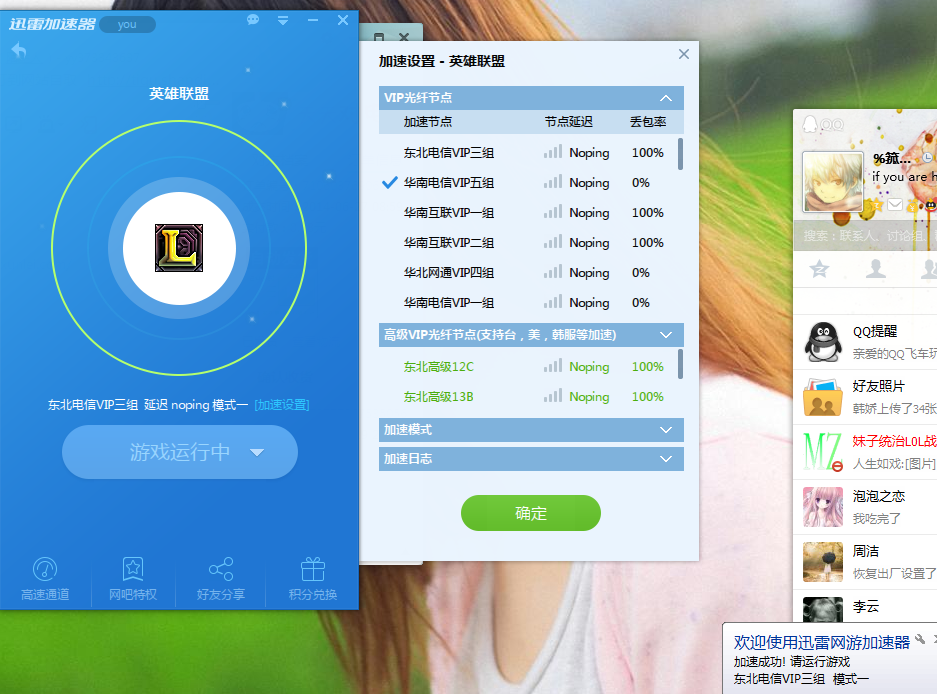This screenshot has height=694, width=937.
Task: Open the 好友分享 share icon
Action: coord(221,569)
